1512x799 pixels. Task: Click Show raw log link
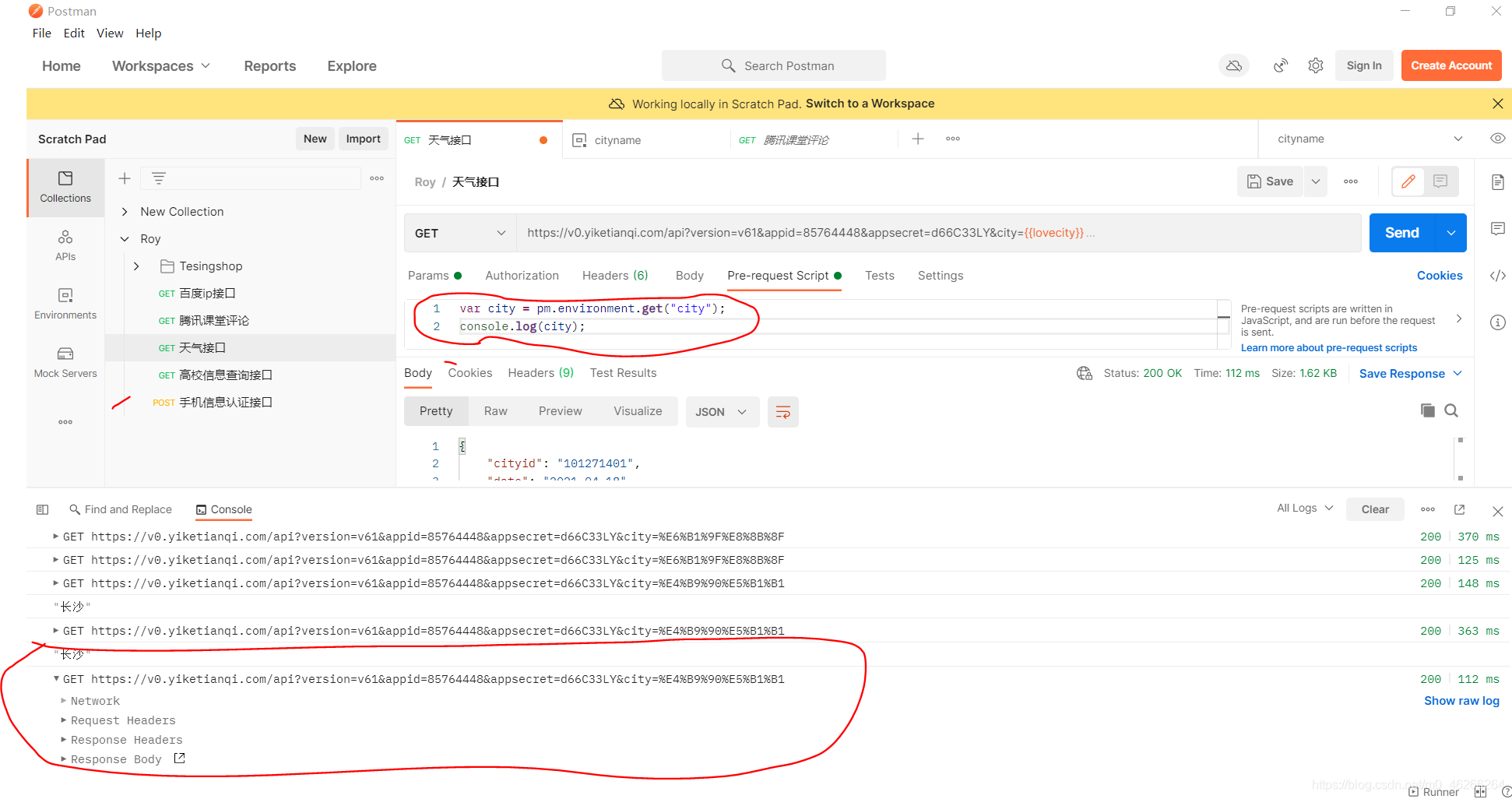point(1461,701)
